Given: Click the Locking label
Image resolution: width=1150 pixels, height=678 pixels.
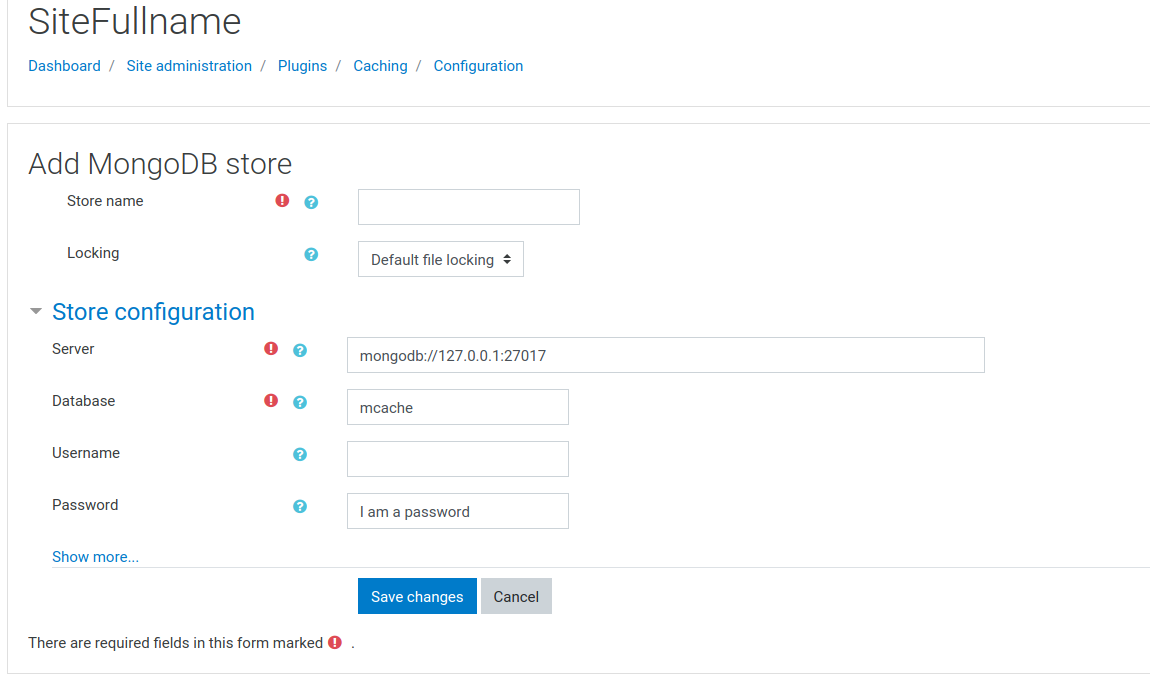Looking at the screenshot, I should tap(93, 253).
